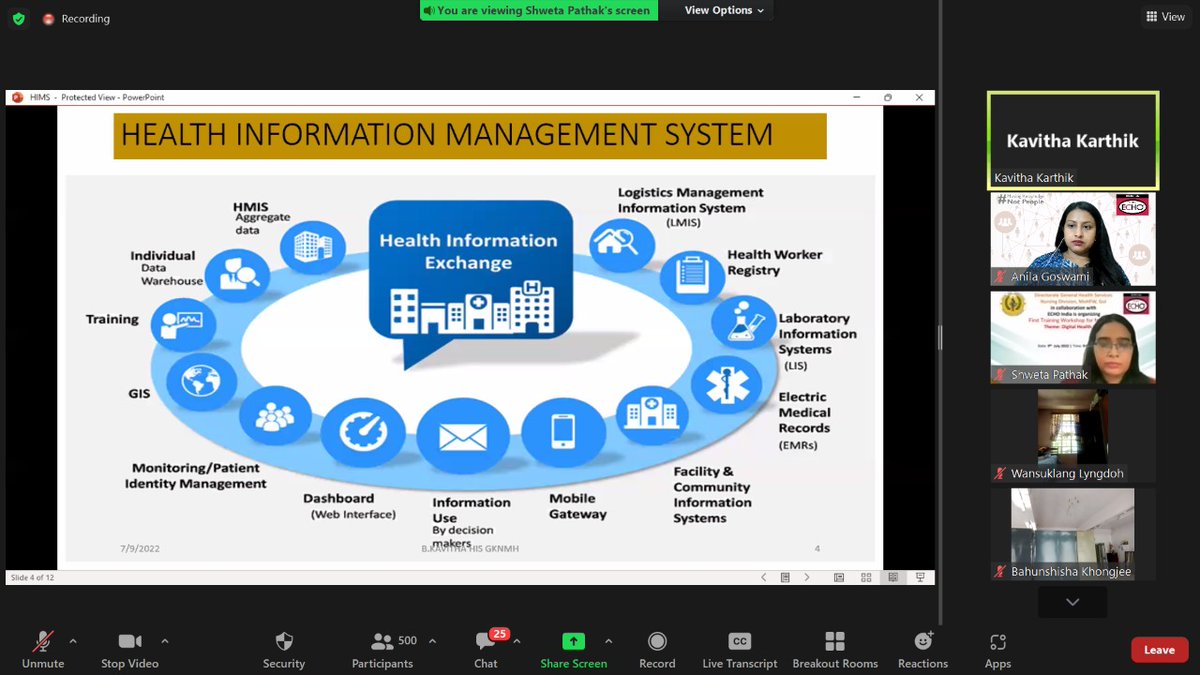The height and width of the screenshot is (675, 1200).
Task: Expand Share Screen options arrow
Action: [608, 641]
